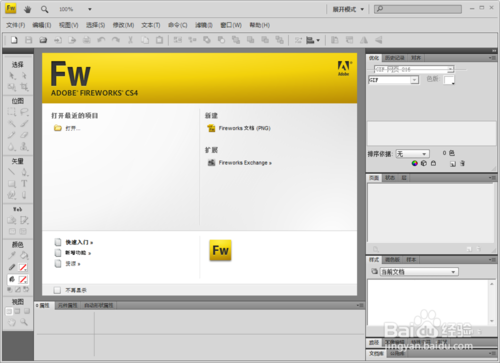
Task: Select the Crop tool in the toolbox
Action: click(24, 87)
